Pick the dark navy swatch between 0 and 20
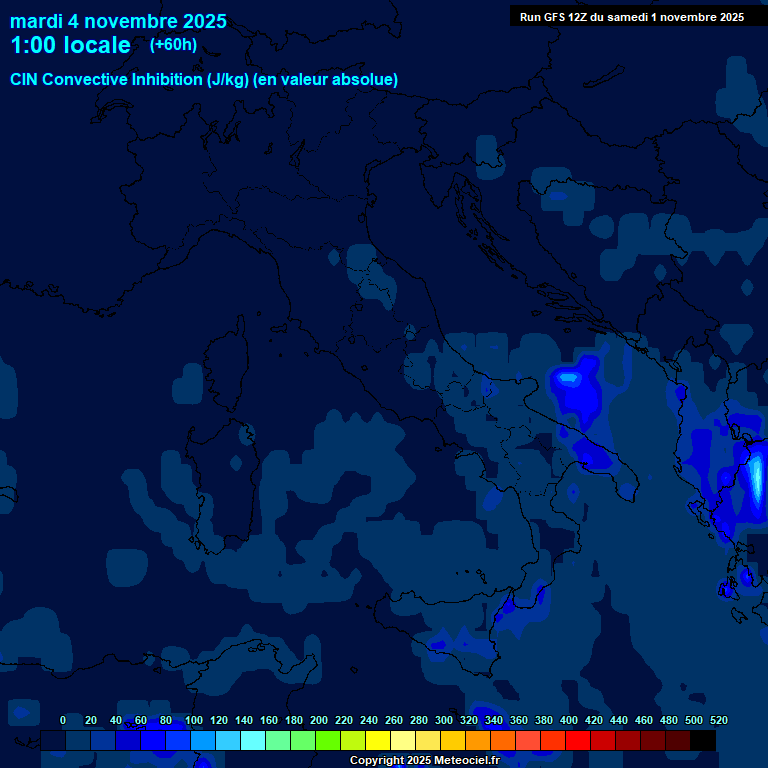The height and width of the screenshot is (768, 768). tap(78, 741)
